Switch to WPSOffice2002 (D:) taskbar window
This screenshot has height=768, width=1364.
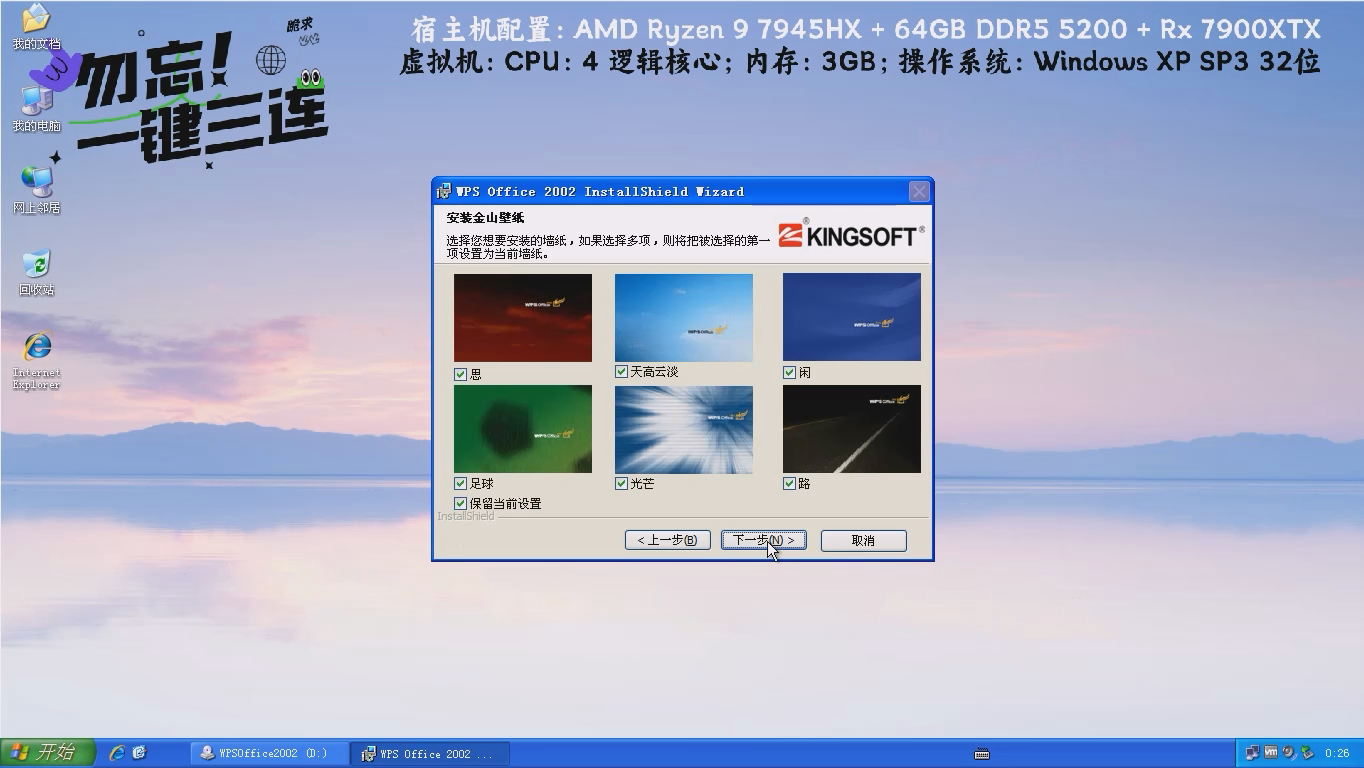pyautogui.click(x=270, y=753)
